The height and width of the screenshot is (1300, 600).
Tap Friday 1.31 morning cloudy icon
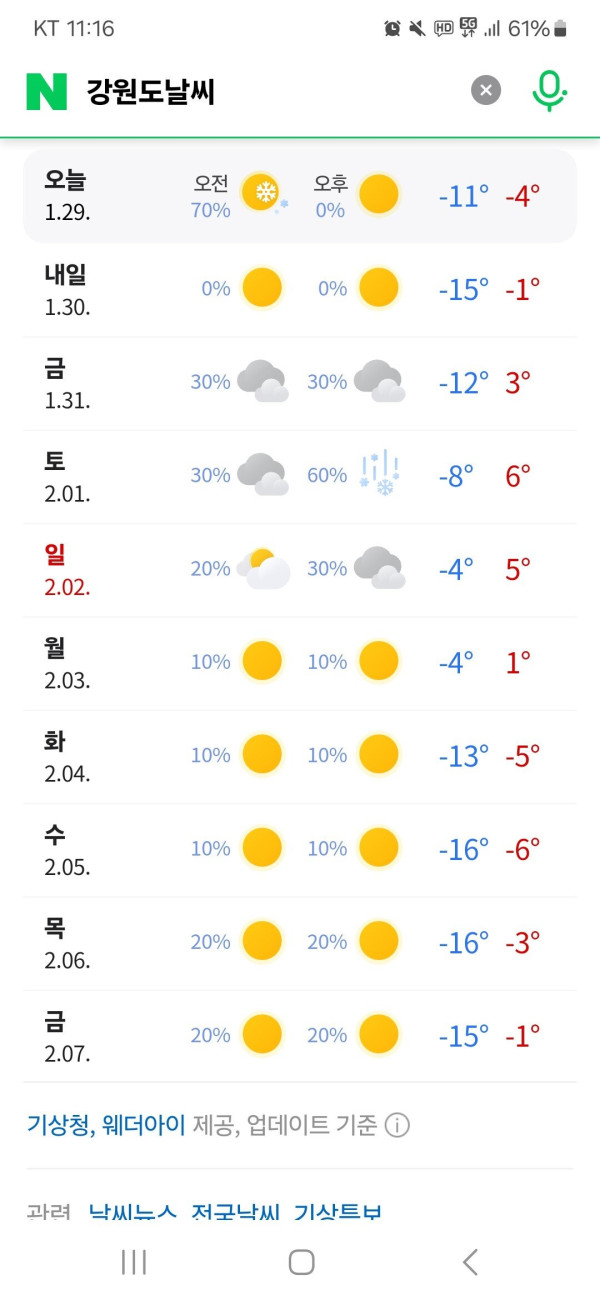(x=263, y=382)
